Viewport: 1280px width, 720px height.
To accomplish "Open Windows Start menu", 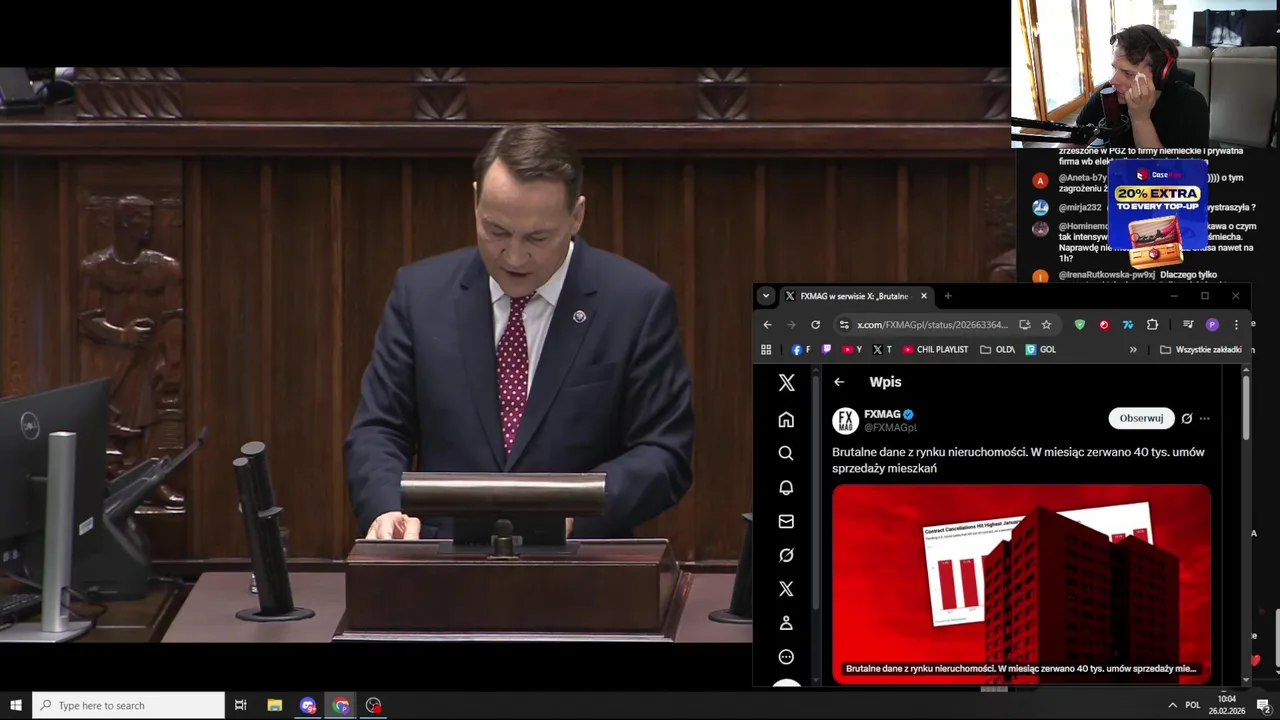I will click(15, 705).
